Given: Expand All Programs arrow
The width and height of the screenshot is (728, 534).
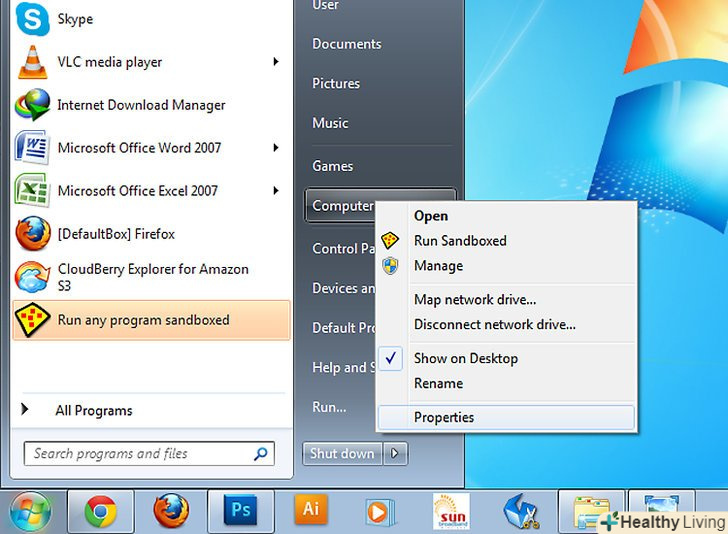Looking at the screenshot, I should [25, 409].
